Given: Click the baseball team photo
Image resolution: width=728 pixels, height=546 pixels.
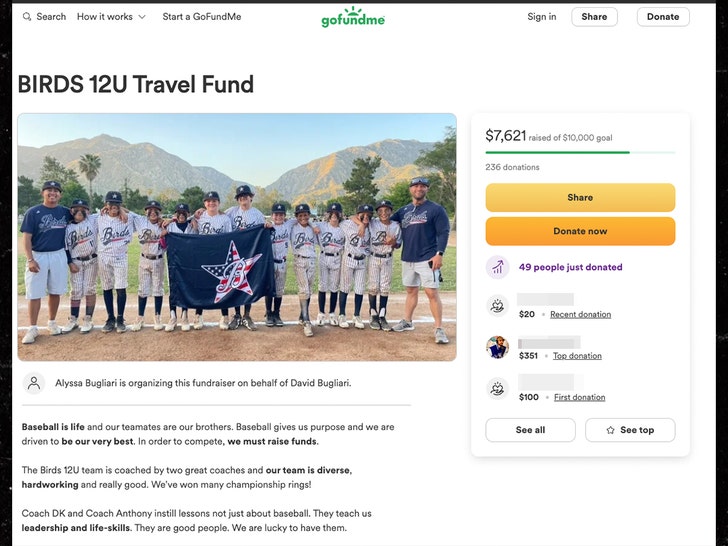Looking at the screenshot, I should point(236,237).
